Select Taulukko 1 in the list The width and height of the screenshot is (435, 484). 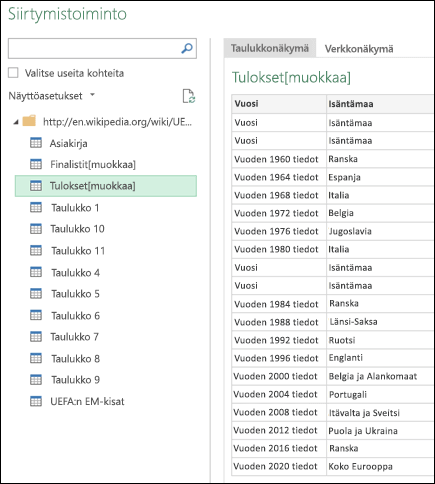click(x=75, y=208)
